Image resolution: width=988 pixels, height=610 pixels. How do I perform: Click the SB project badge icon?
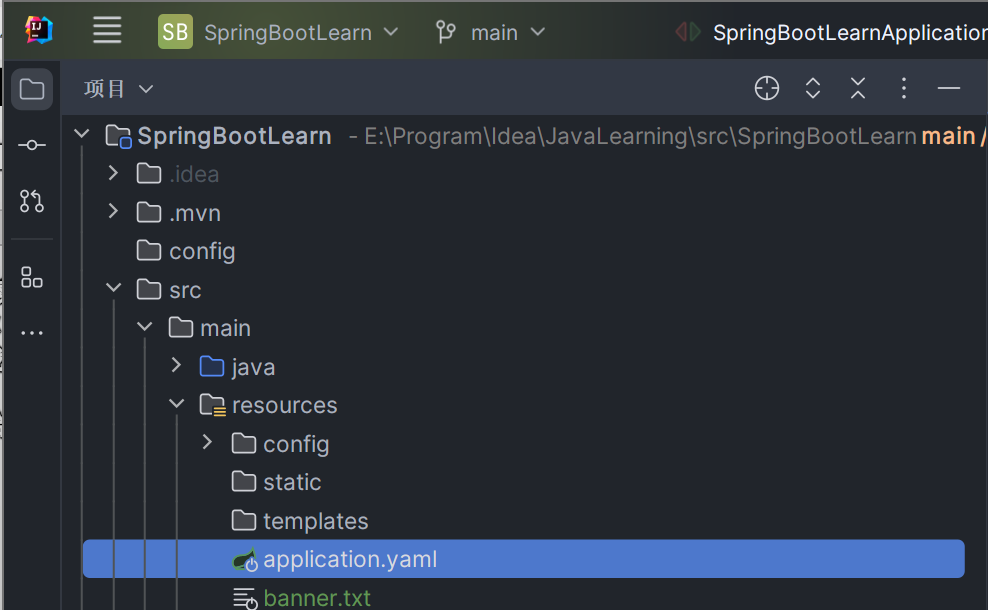point(175,32)
